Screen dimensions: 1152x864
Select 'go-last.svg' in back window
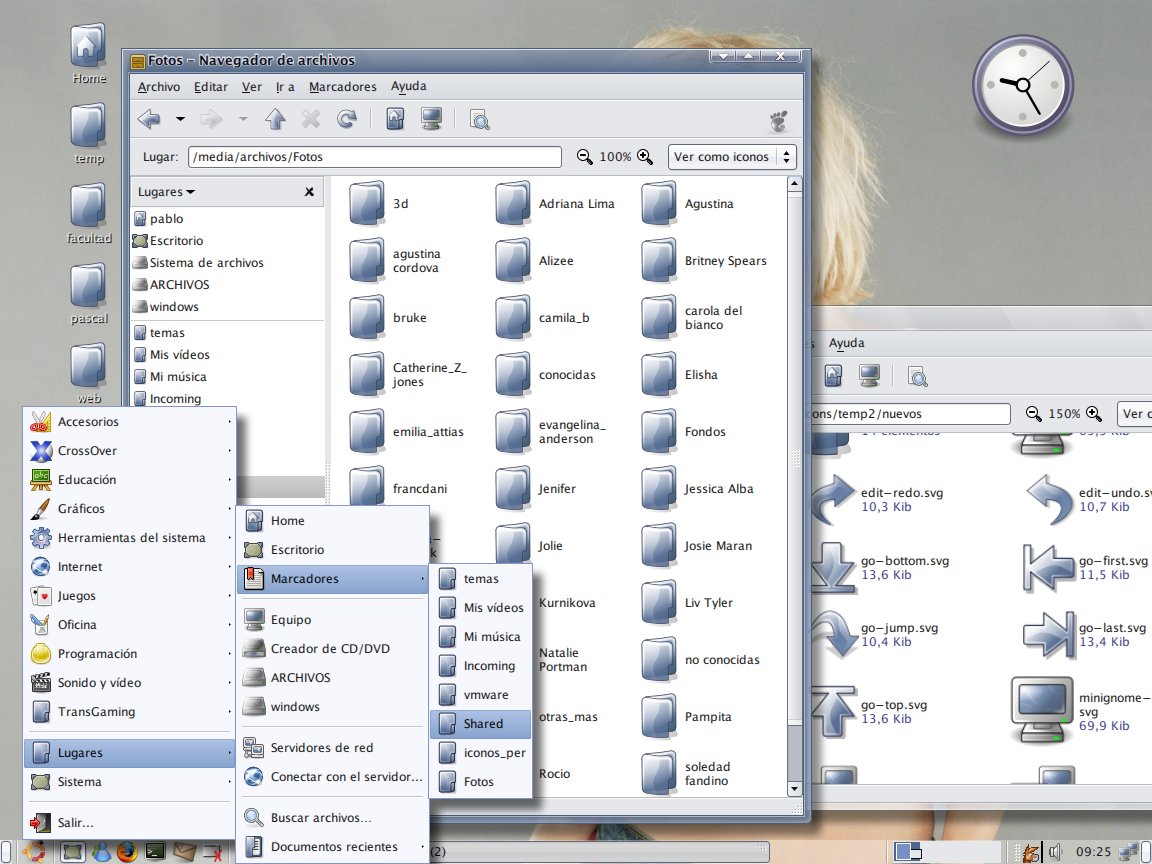click(1086, 635)
